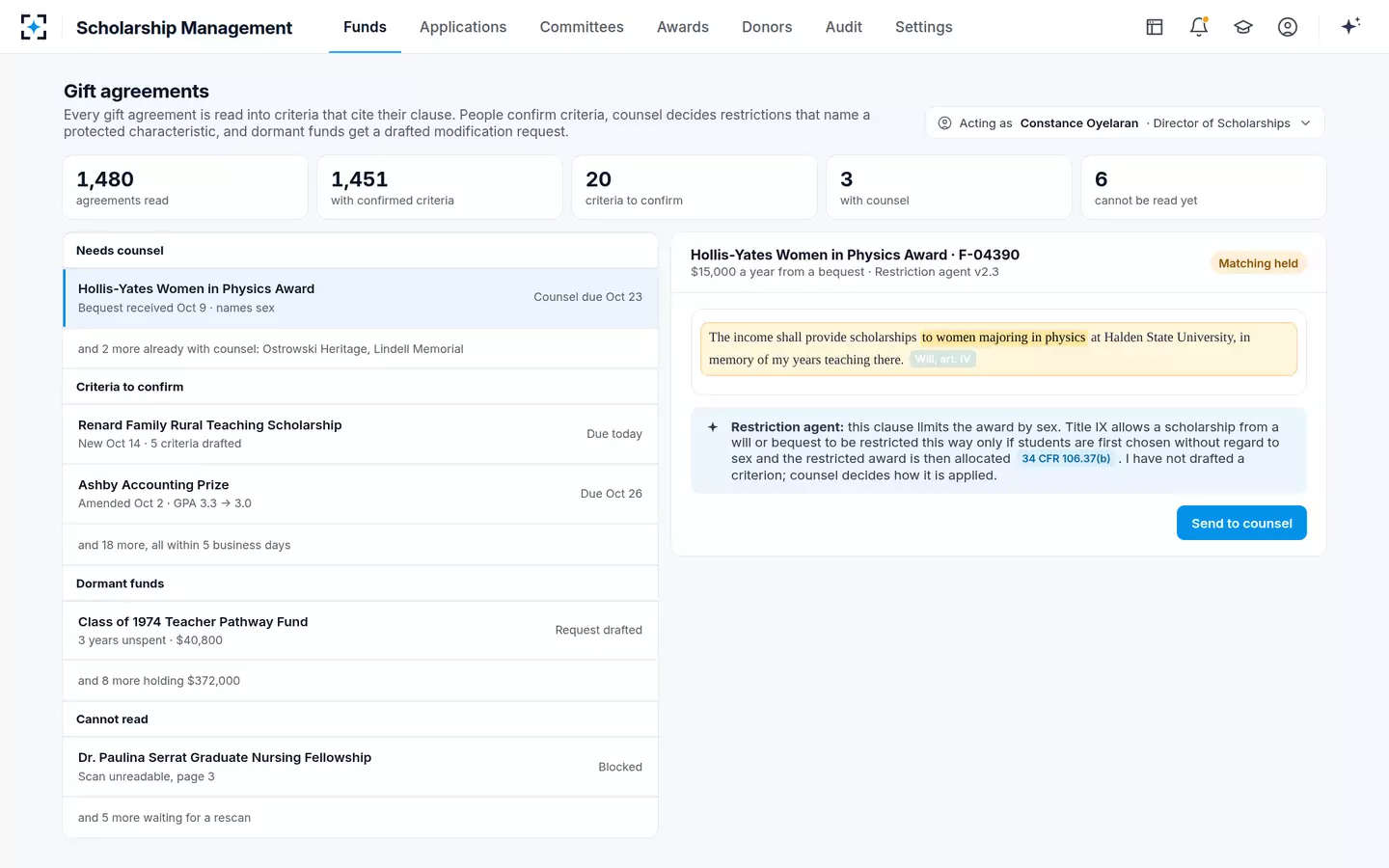Click the graduation cap icon

[x=1243, y=27]
